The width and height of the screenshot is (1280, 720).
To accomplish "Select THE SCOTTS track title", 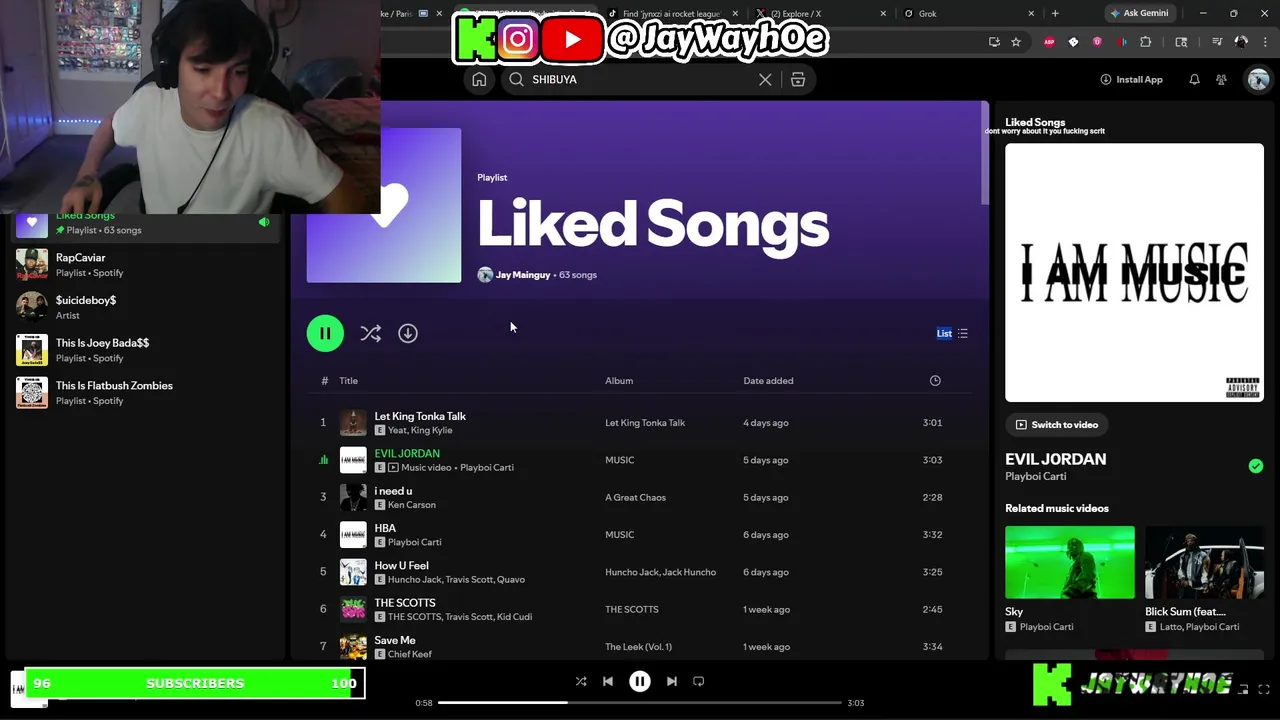I will click(x=405, y=603).
